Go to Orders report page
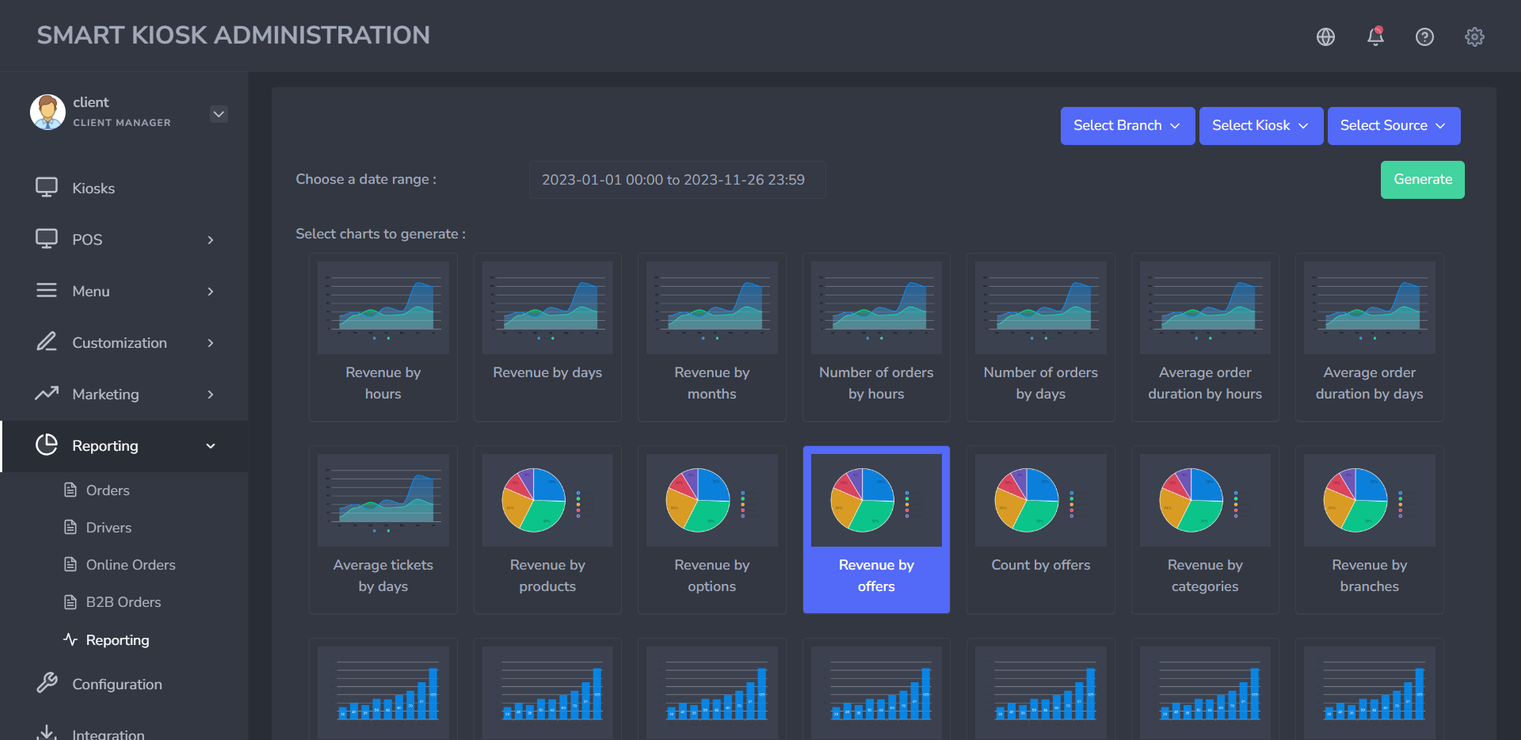The width and height of the screenshot is (1521, 740). (108, 490)
